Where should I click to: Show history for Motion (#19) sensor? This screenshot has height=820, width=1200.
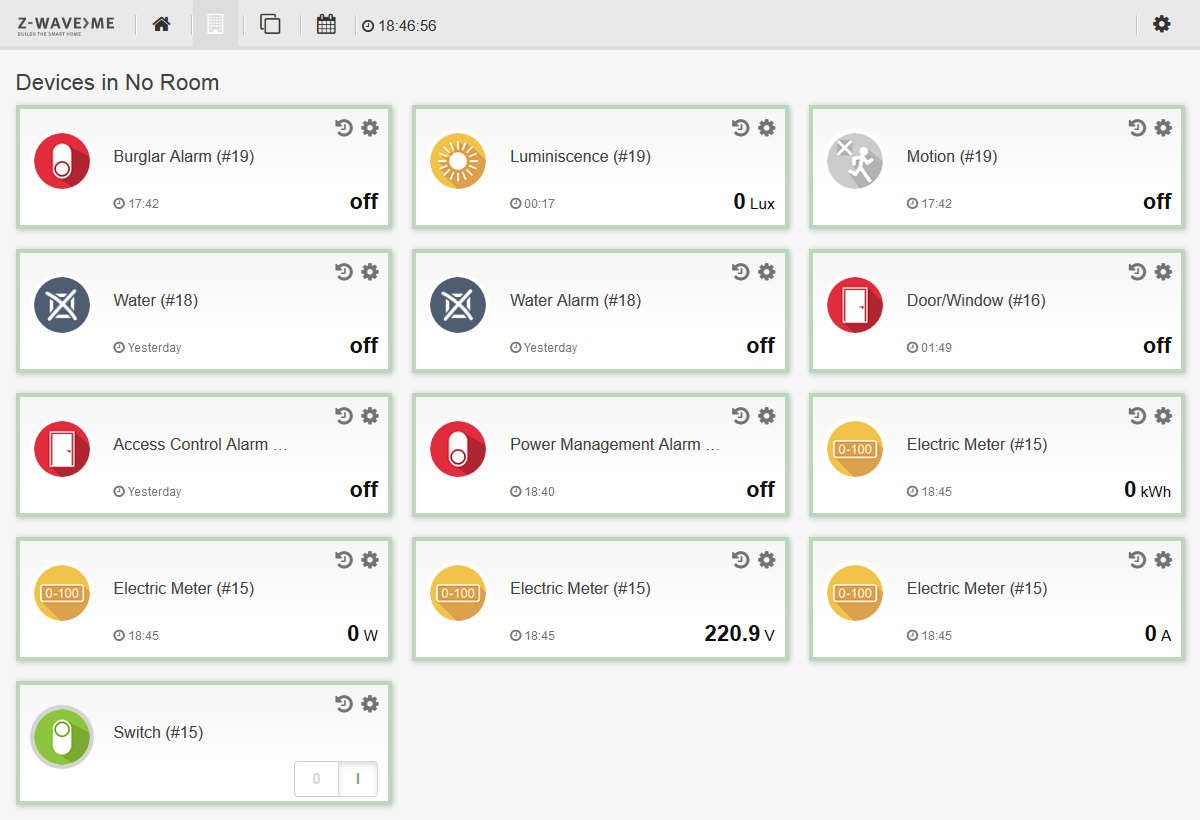pos(1137,128)
